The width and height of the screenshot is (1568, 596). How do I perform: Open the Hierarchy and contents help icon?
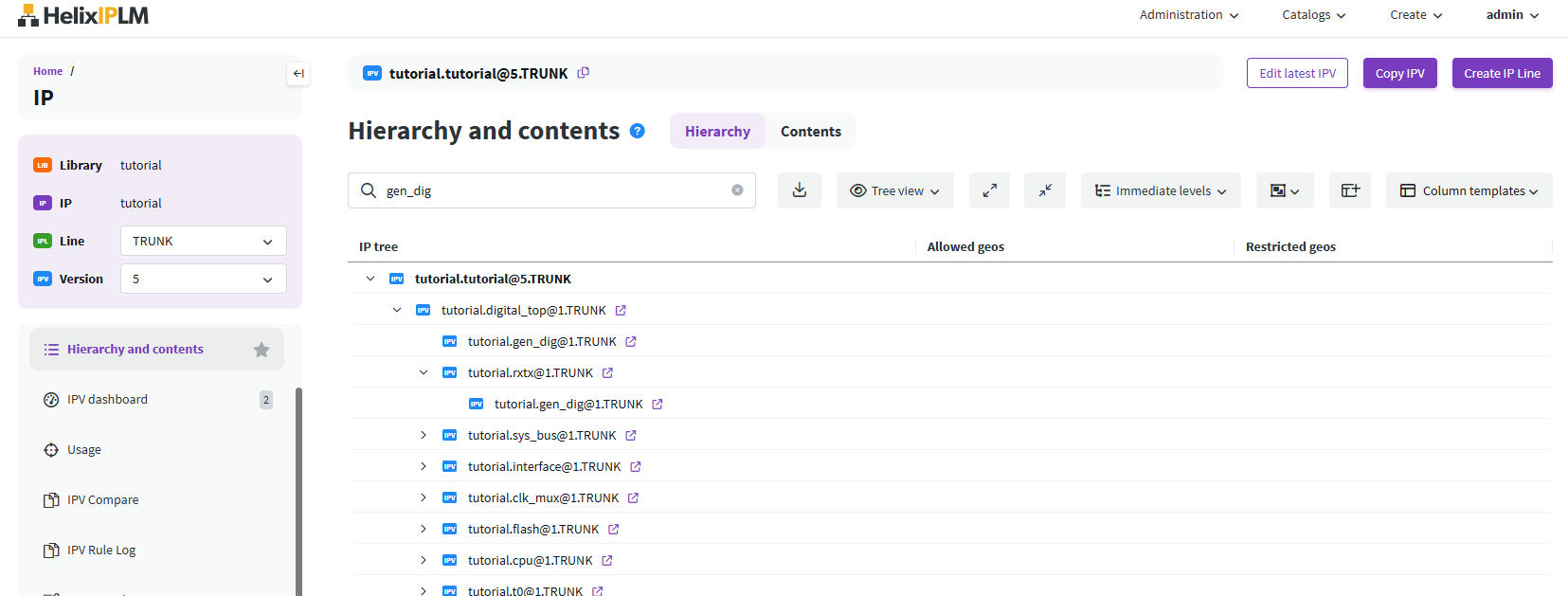[x=638, y=131]
